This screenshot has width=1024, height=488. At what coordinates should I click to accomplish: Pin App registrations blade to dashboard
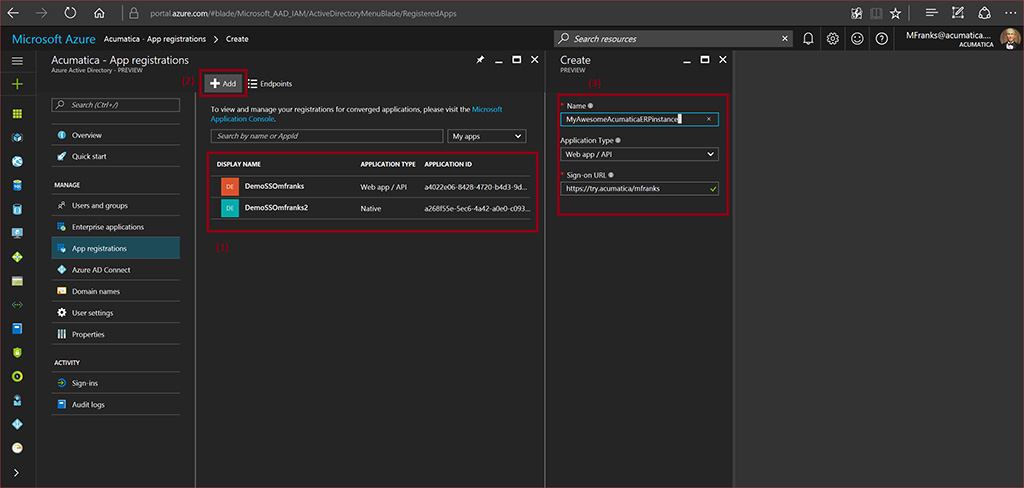point(480,59)
